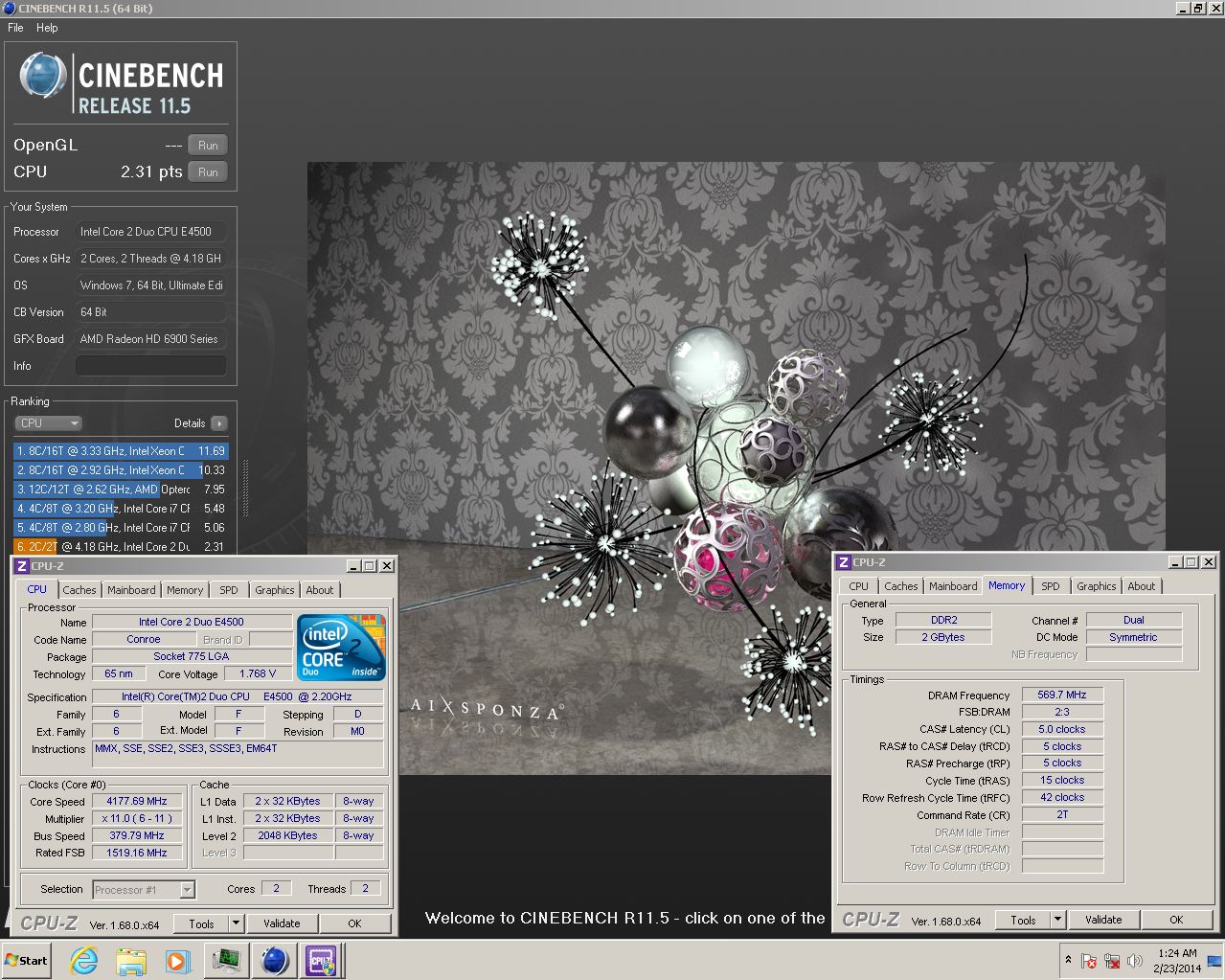
Task: Switch to About tab in right CPU-Z window
Action: point(1142,586)
